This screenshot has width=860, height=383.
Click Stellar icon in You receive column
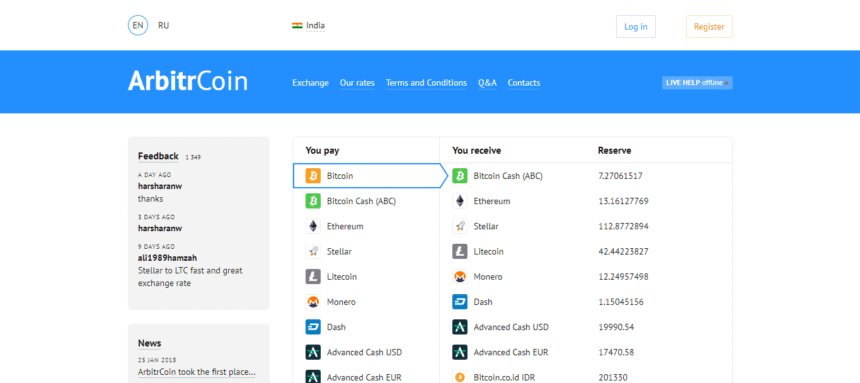460,227
